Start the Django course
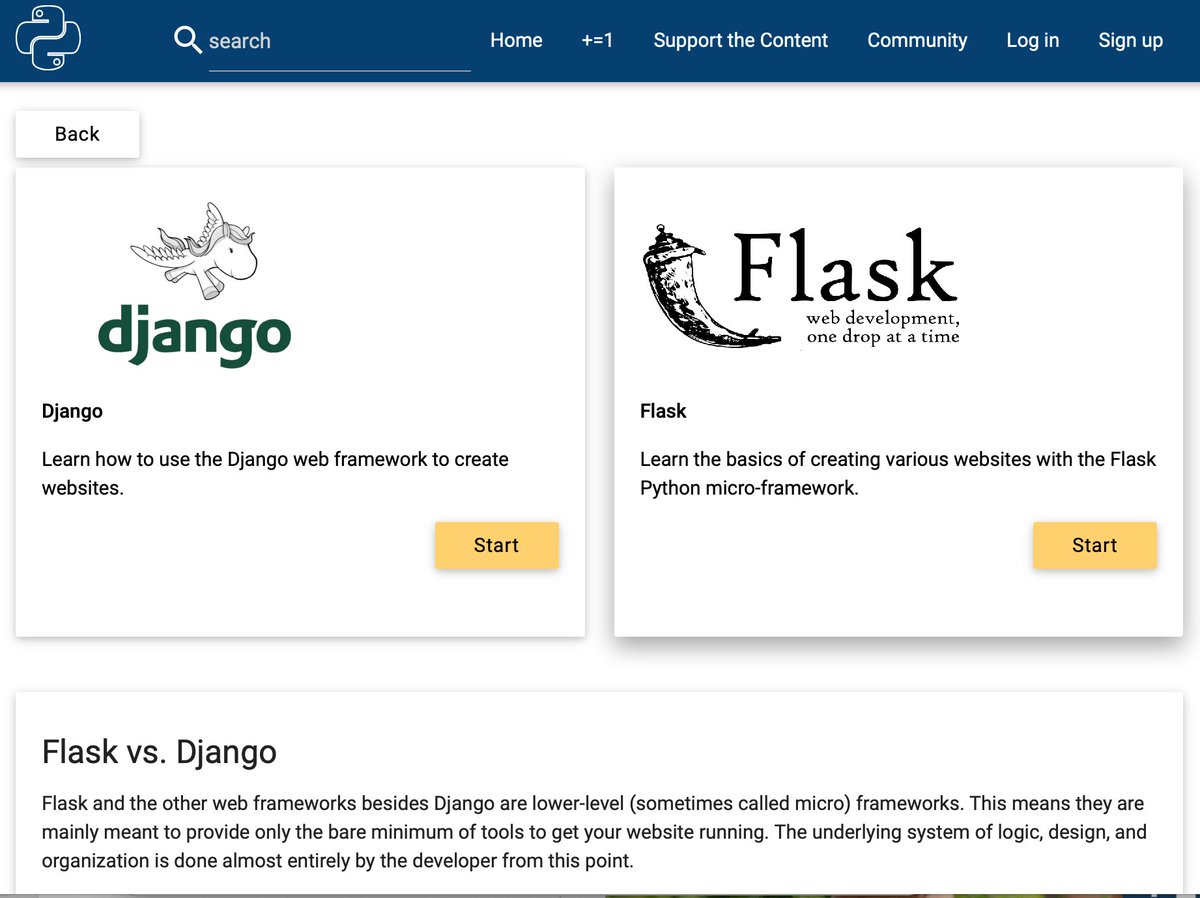The height and width of the screenshot is (898, 1200). point(496,545)
